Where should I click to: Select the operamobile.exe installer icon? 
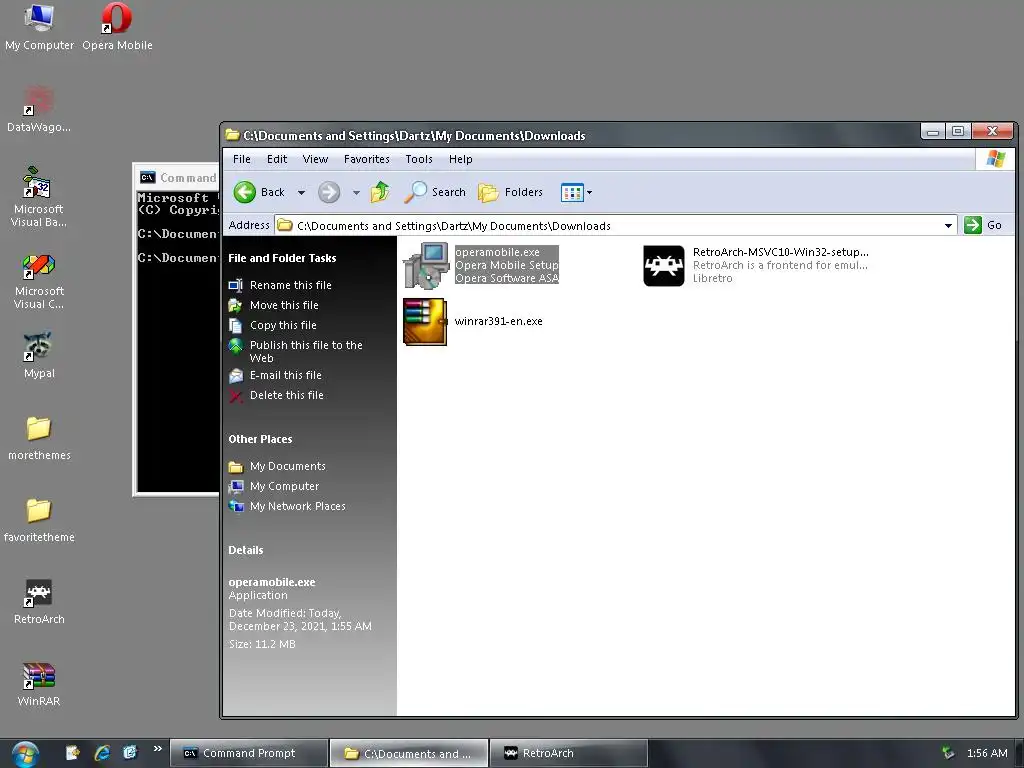pyautogui.click(x=426, y=266)
